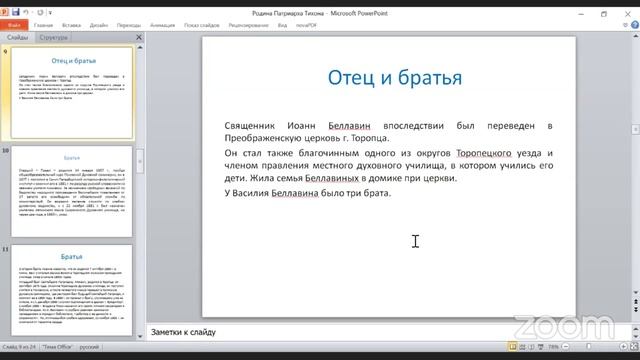
Task: Click the PowerPoint application icon in title bar
Action: tap(4, 12)
